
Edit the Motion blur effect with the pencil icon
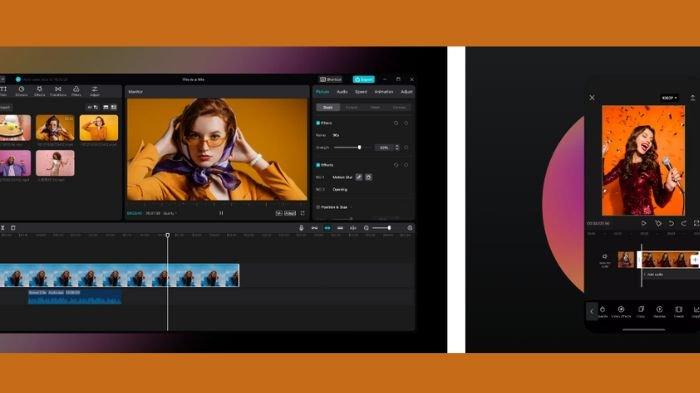coord(359,177)
